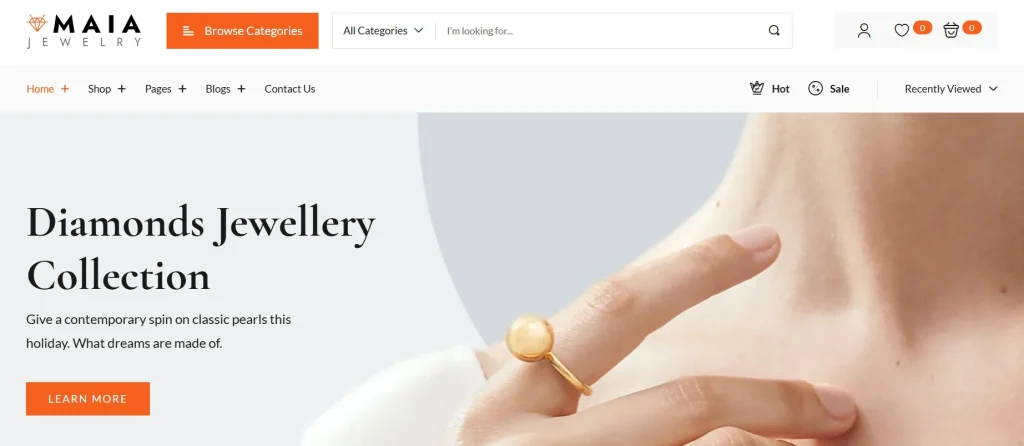This screenshot has height=446, width=1024.
Task: Click the crown icon beside Hot
Action: tap(757, 88)
